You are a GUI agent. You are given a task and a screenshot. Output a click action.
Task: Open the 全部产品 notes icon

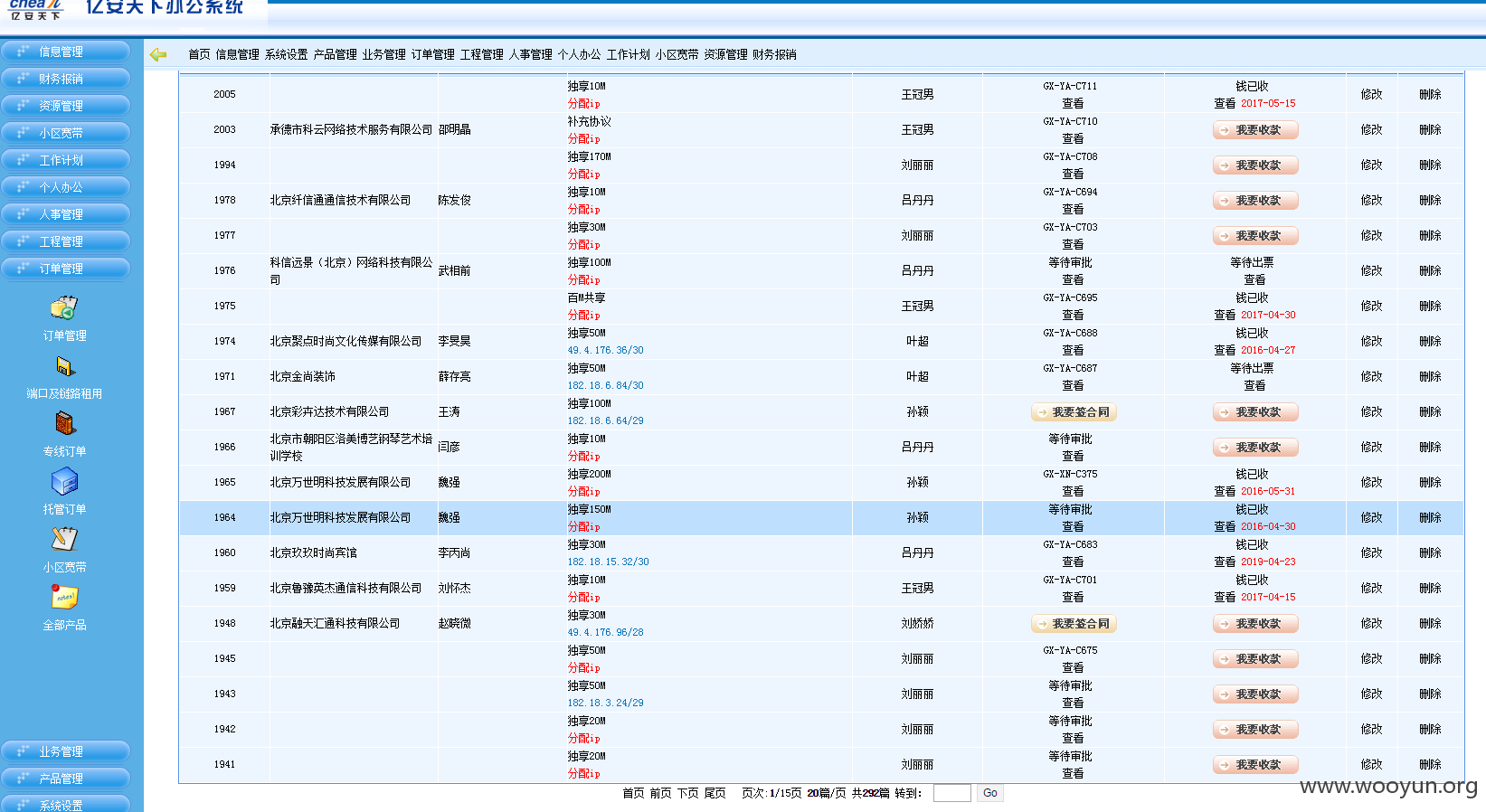click(x=64, y=597)
